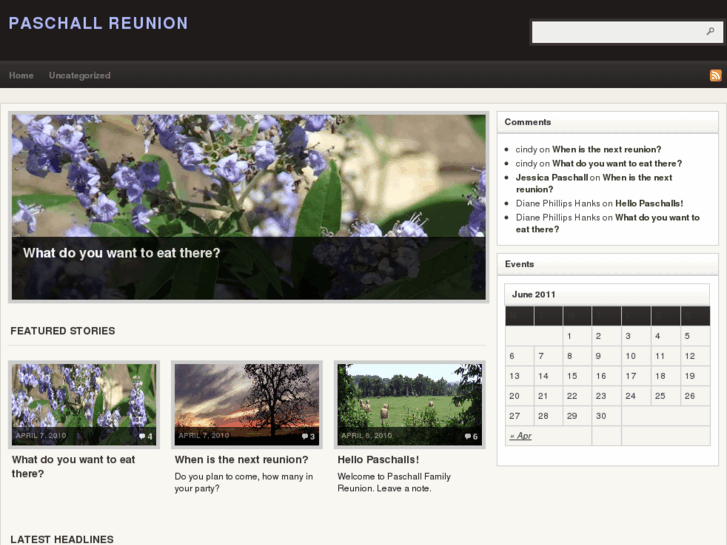Click comment bubble showing 4 comments
727x545 pixels.
(x=142, y=436)
